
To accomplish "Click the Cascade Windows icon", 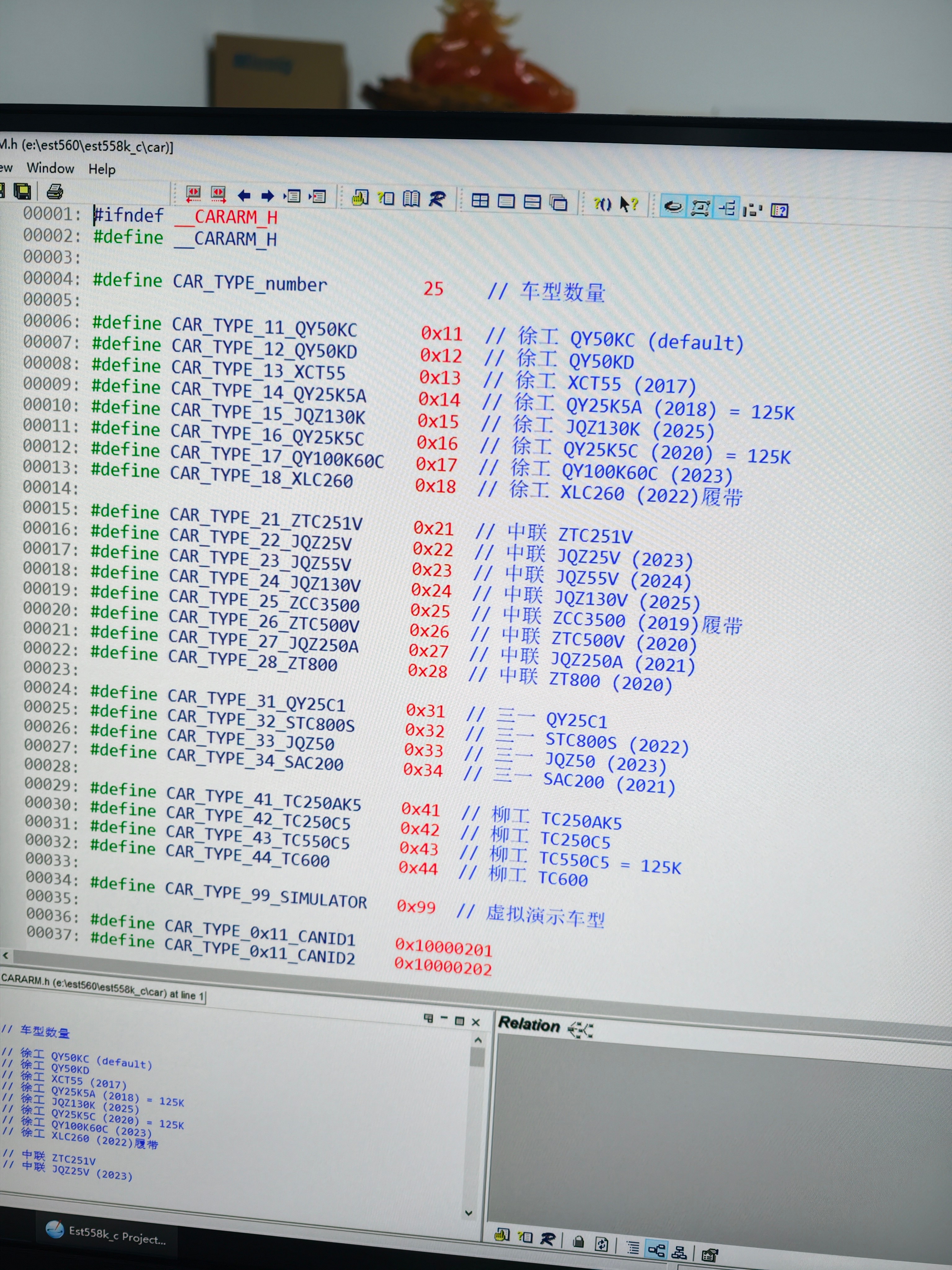I will coord(558,203).
